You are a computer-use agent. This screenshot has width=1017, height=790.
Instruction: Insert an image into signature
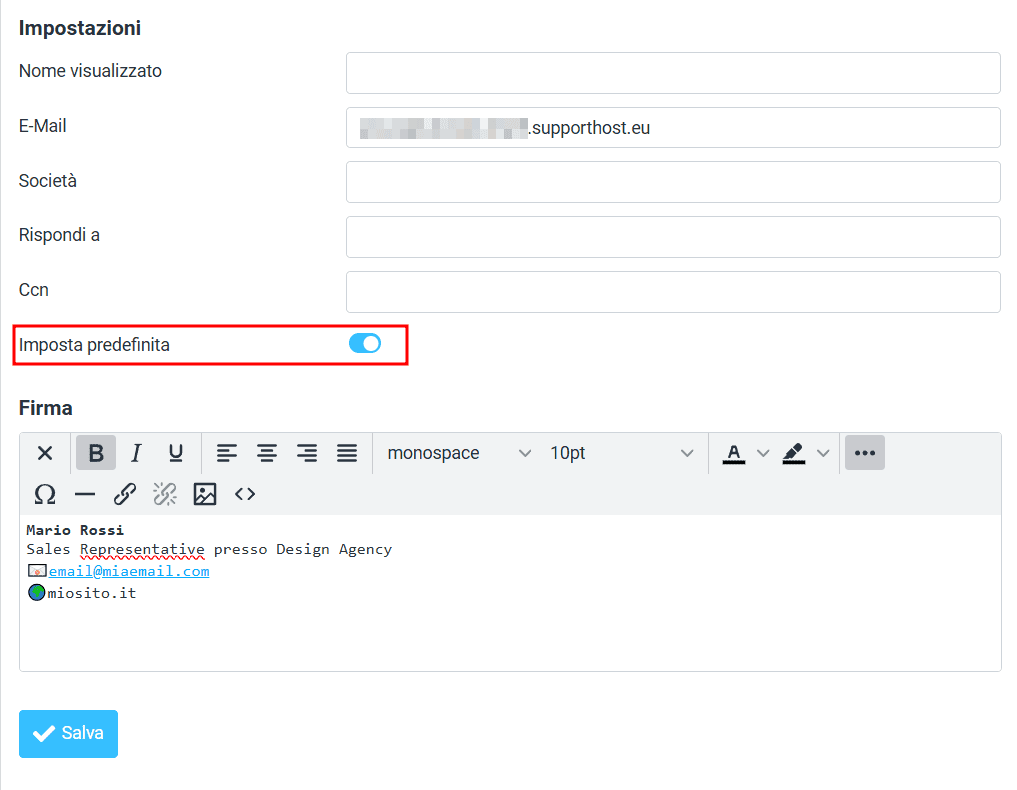pyautogui.click(x=205, y=494)
